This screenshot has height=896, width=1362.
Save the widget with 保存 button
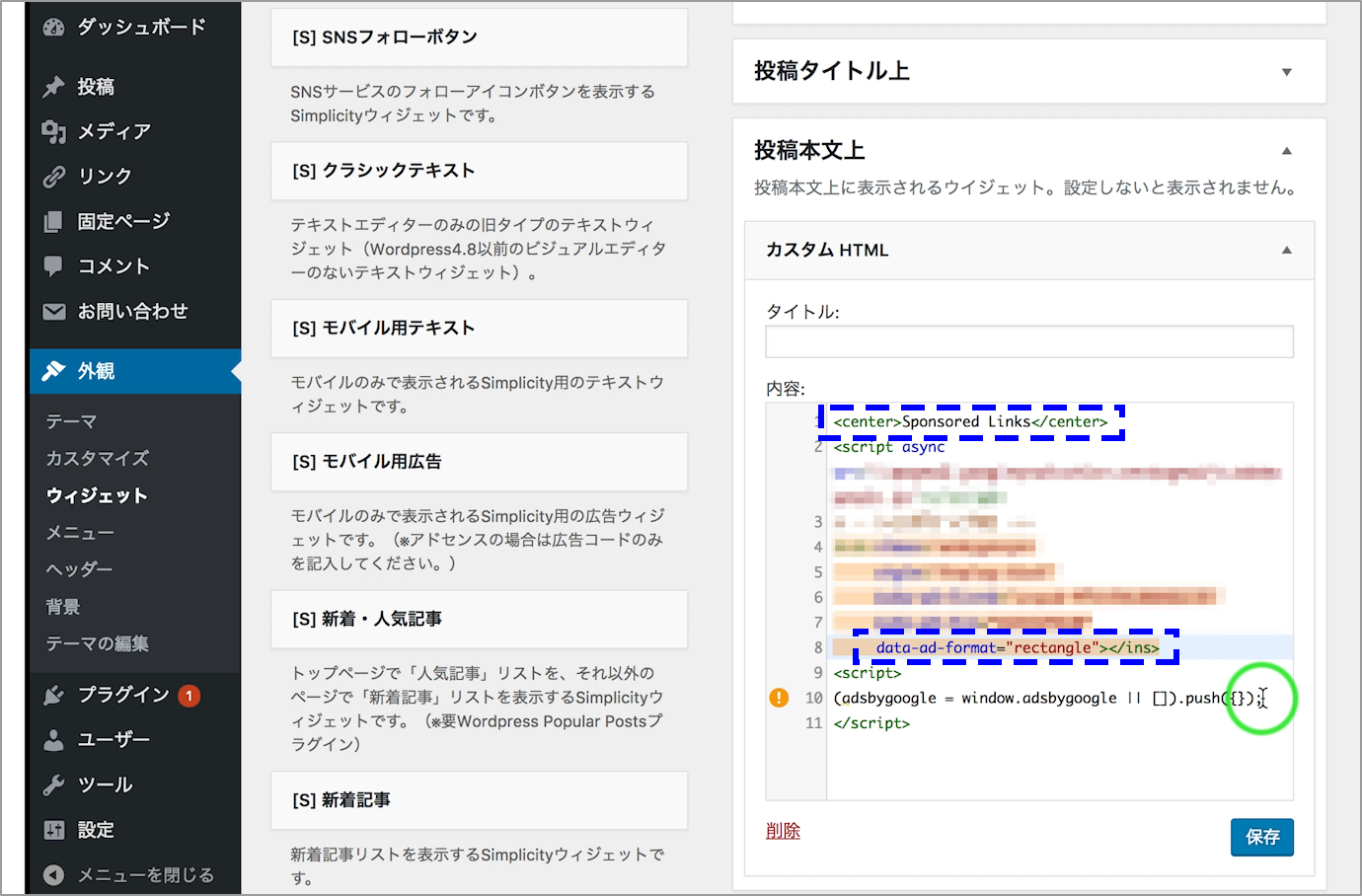[x=1262, y=837]
